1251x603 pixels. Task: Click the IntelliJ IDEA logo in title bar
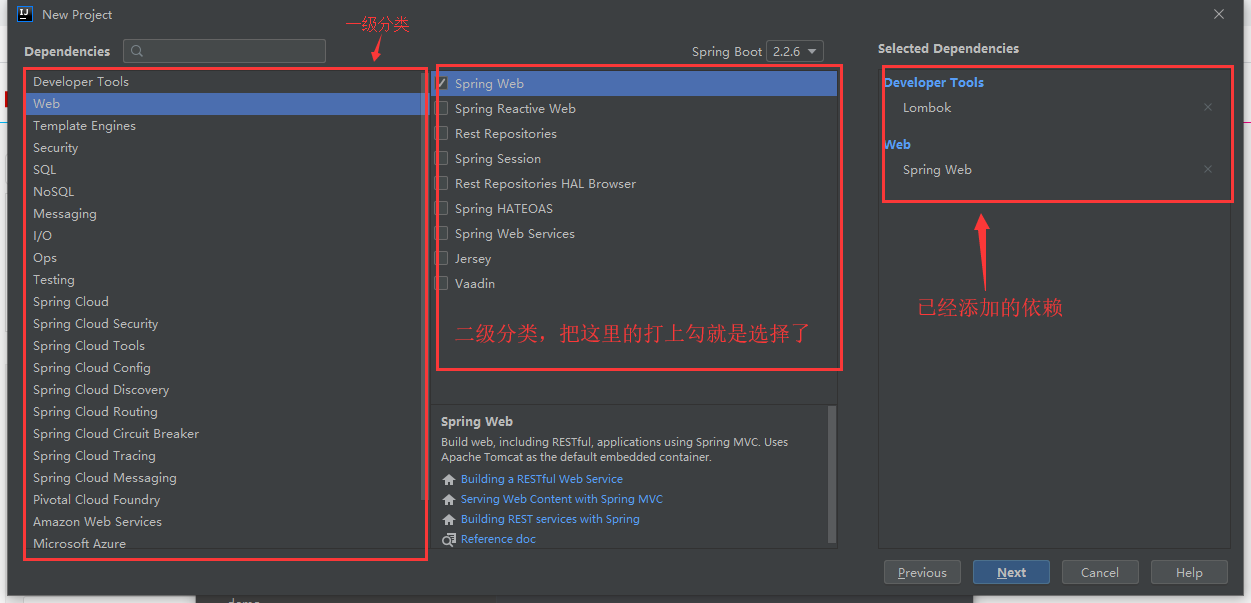[x=25, y=14]
